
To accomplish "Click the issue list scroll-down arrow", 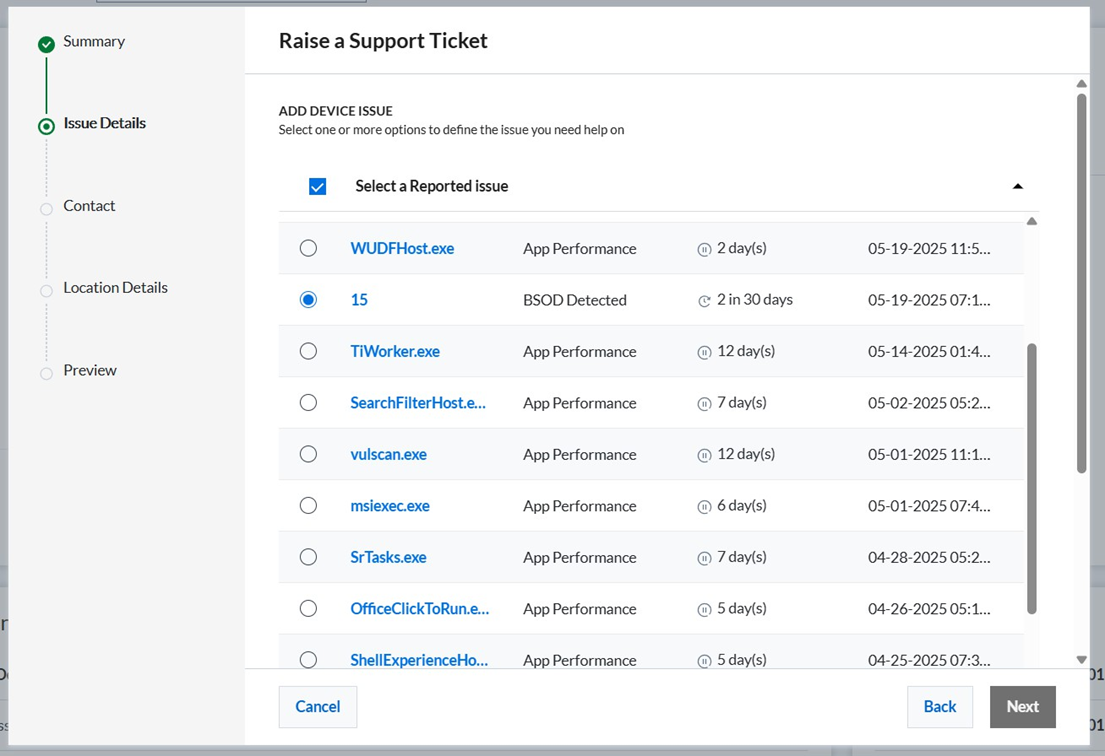I will pyautogui.click(x=1081, y=660).
